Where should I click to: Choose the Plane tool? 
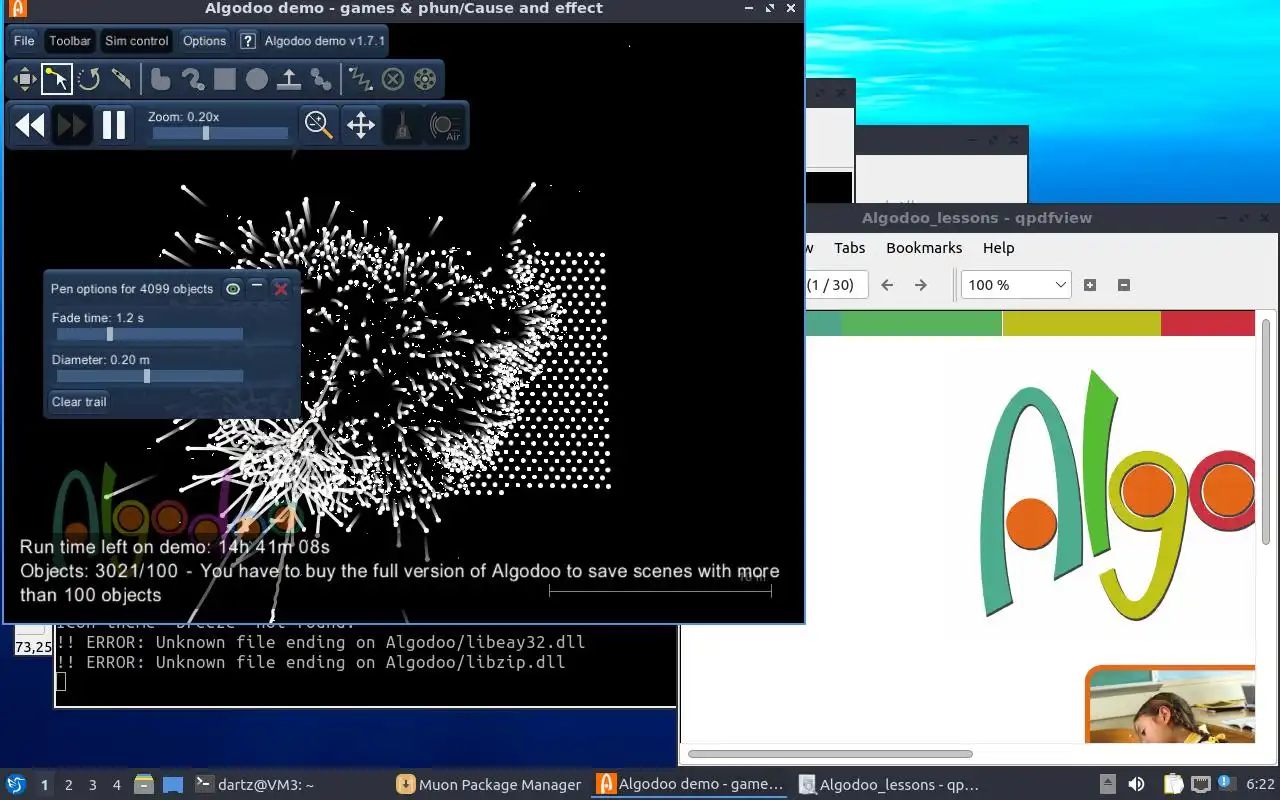coord(289,78)
